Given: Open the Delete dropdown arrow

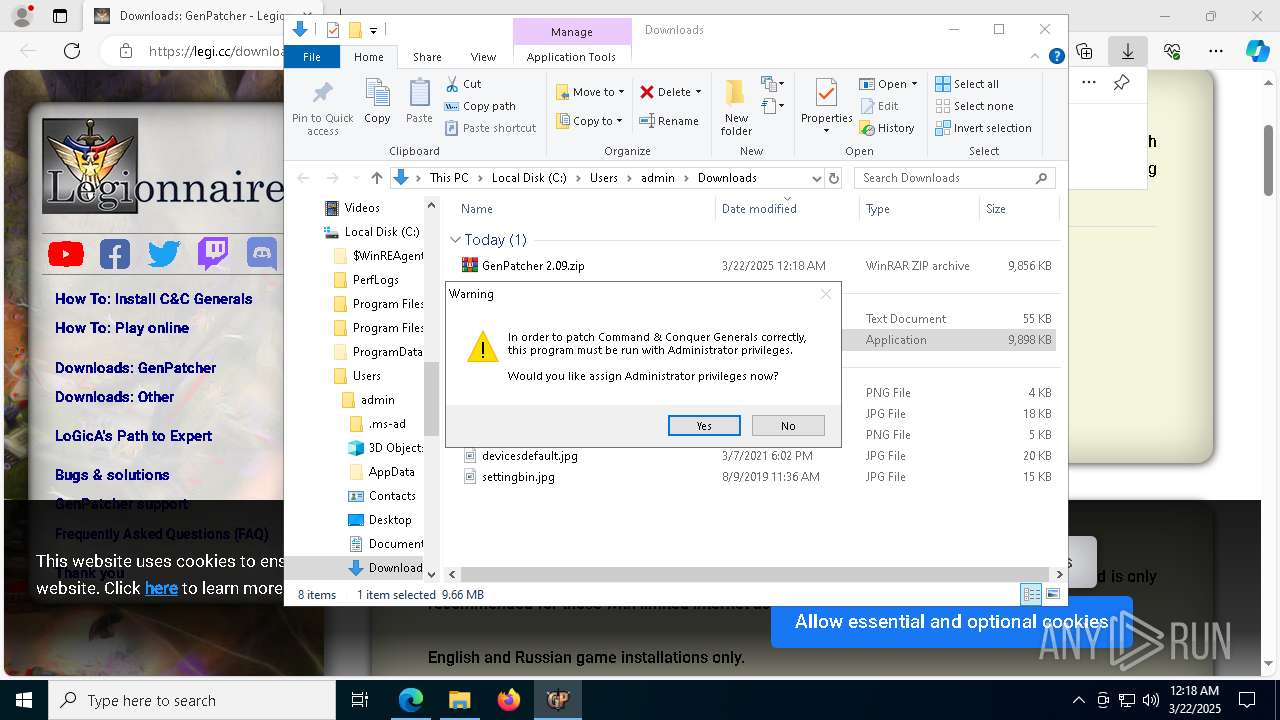Looking at the screenshot, I should pyautogui.click(x=698, y=92).
